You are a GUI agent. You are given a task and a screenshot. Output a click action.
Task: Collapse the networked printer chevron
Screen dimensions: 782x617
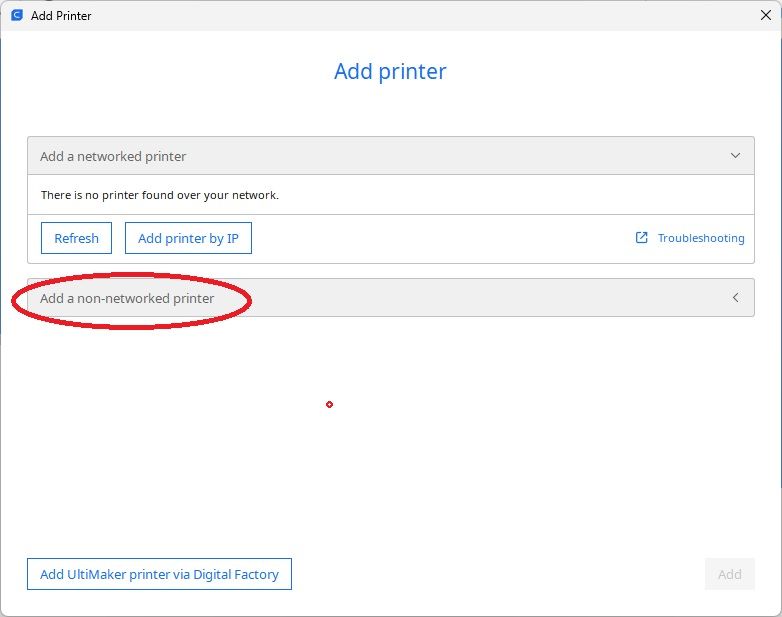tap(735, 156)
